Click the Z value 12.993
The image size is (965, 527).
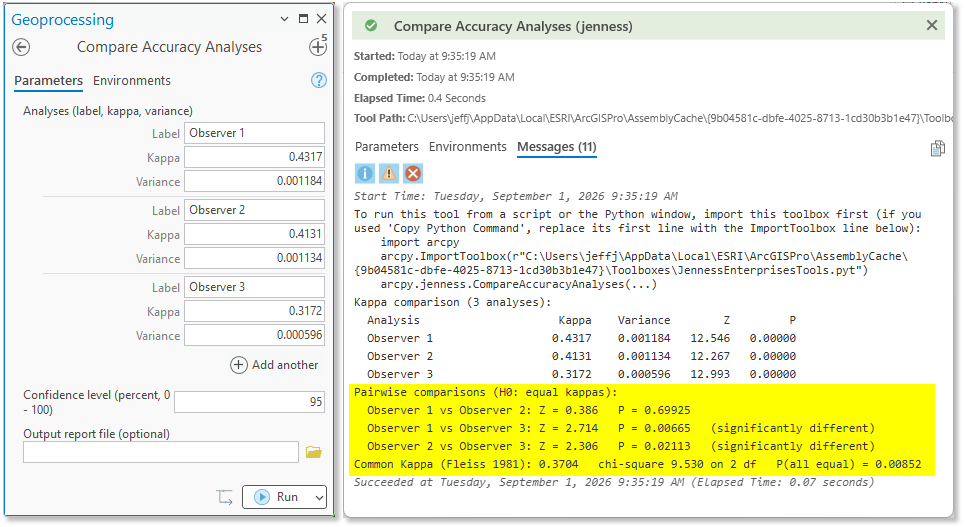[710, 374]
